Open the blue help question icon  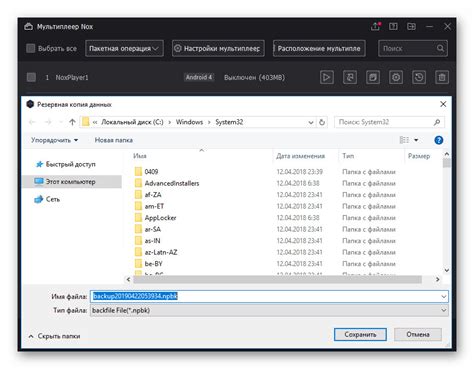point(439,140)
